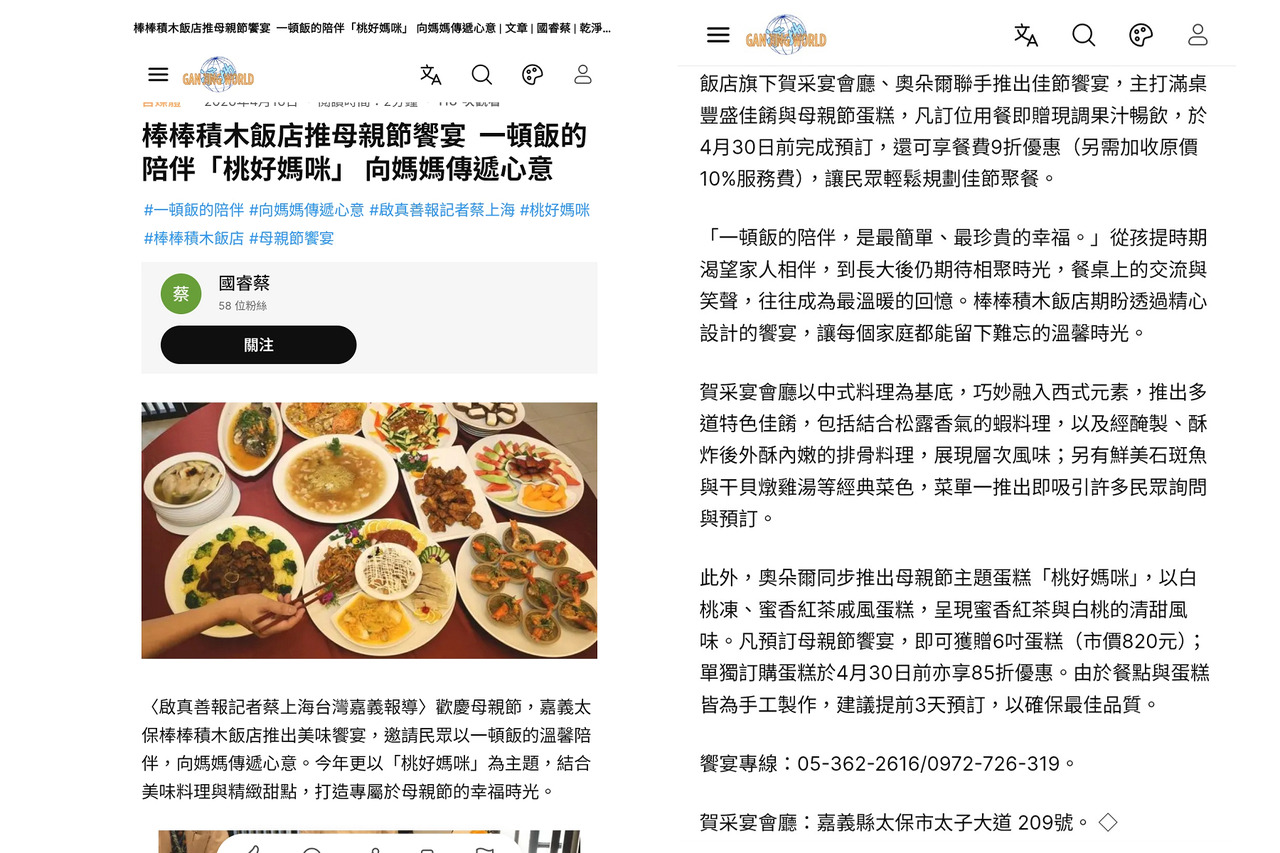Open the user profile icon in the left header
This screenshot has width=1280, height=853.
(x=583, y=75)
